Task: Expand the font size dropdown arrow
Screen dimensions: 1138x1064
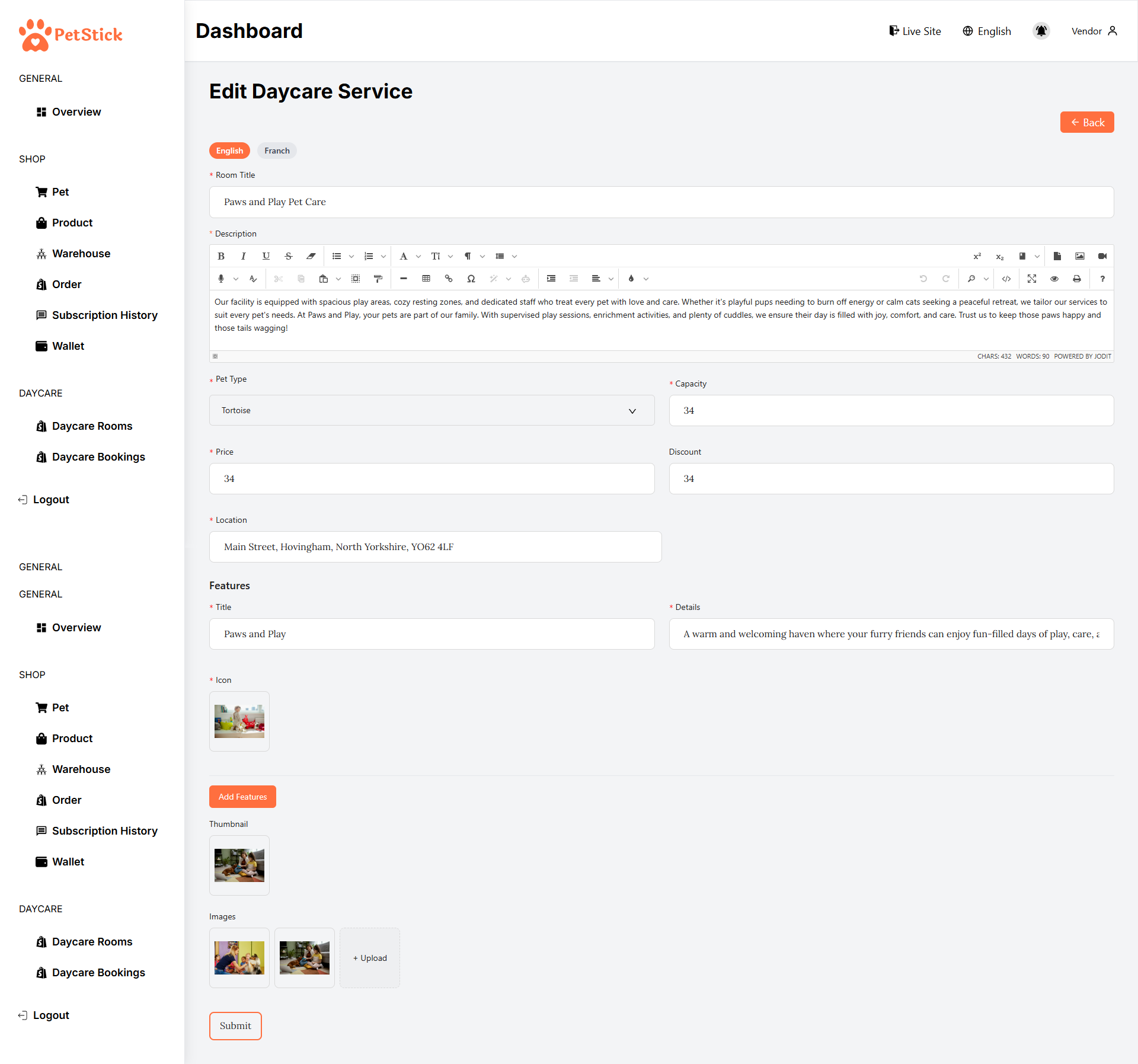Action: pyautogui.click(x=450, y=256)
